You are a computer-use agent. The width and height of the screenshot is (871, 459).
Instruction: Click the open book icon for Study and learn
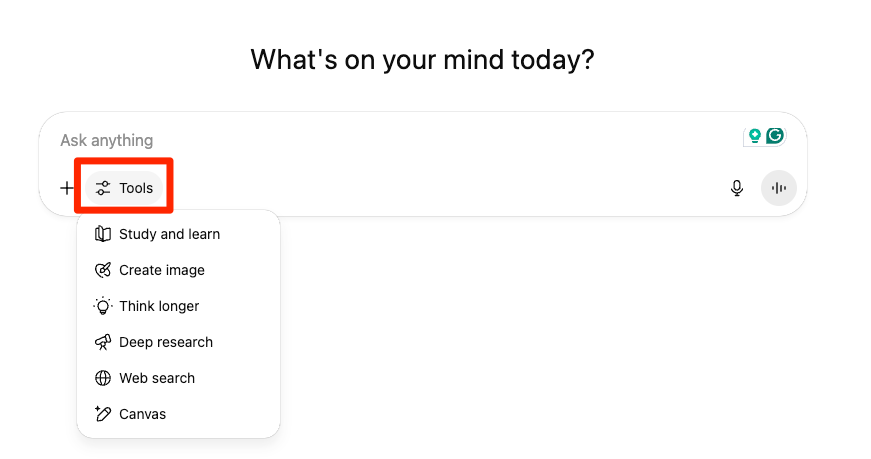point(102,234)
